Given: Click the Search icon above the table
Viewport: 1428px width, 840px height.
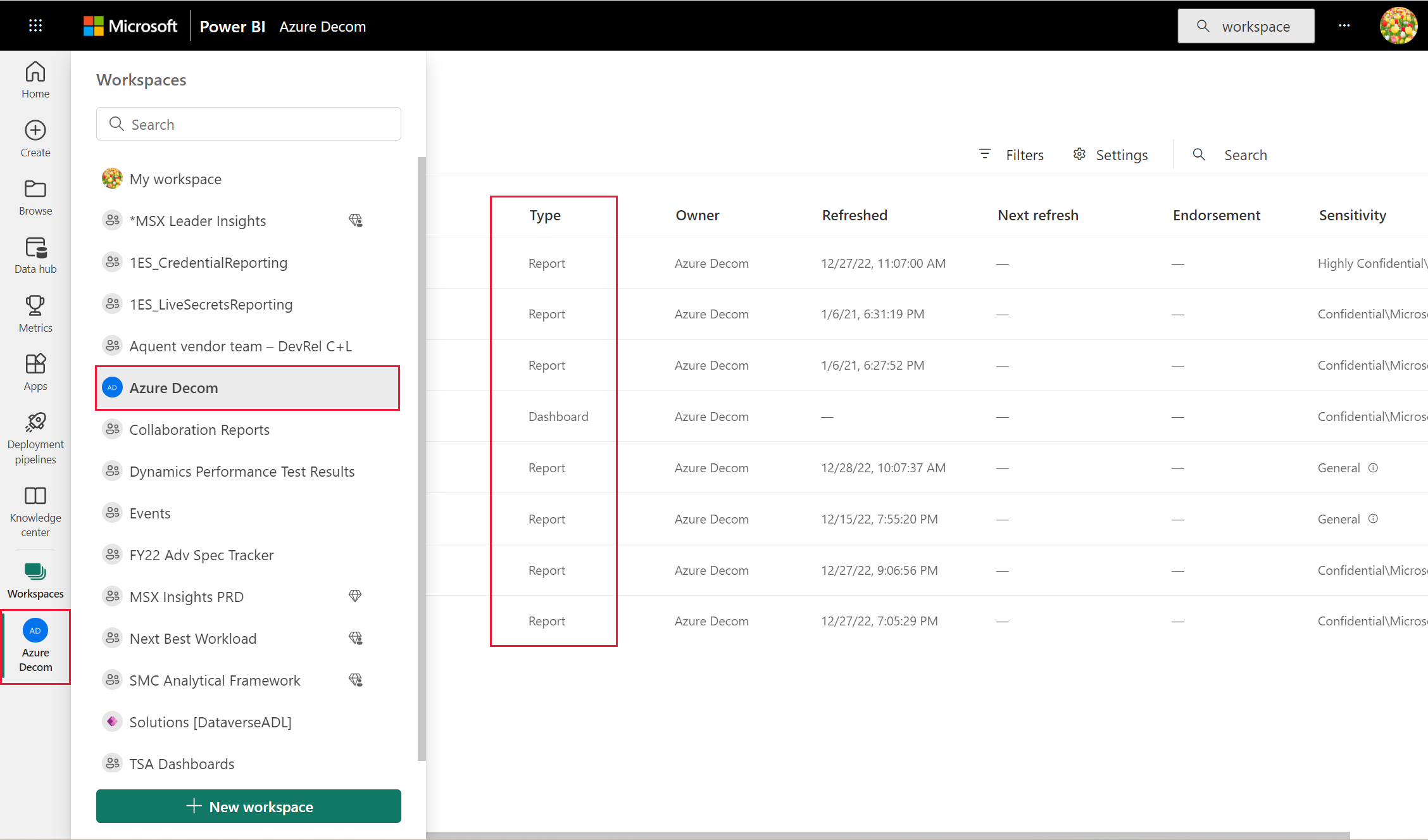Looking at the screenshot, I should [1200, 154].
